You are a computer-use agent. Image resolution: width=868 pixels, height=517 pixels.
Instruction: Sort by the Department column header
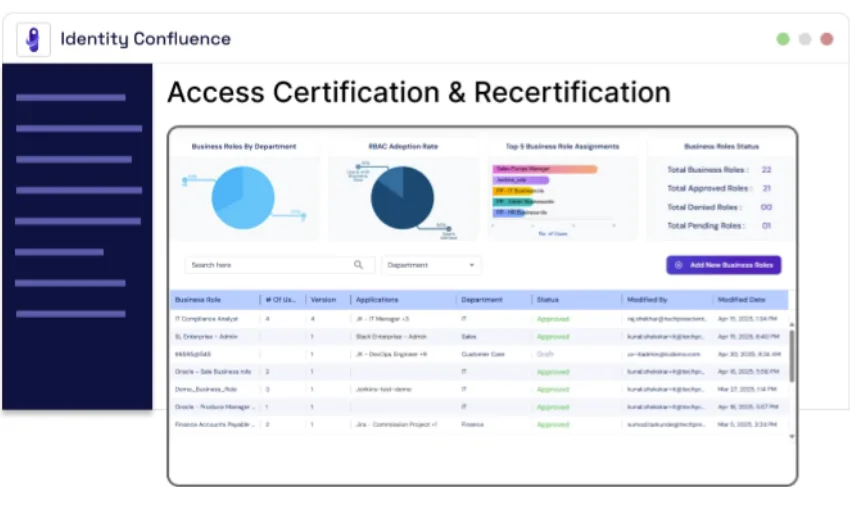482,299
